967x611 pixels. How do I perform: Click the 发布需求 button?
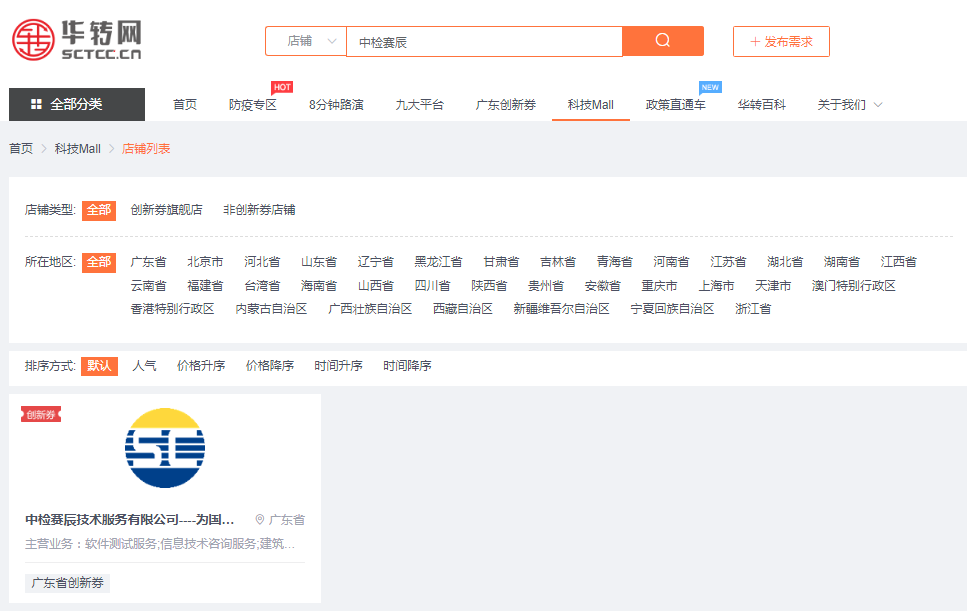(x=781, y=41)
